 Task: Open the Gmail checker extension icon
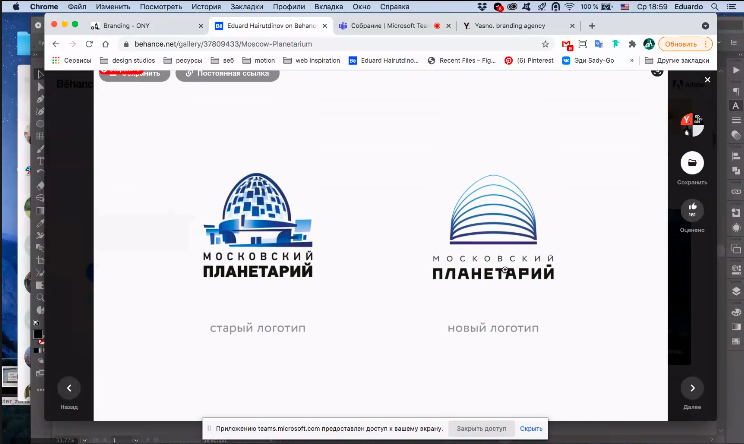point(567,45)
